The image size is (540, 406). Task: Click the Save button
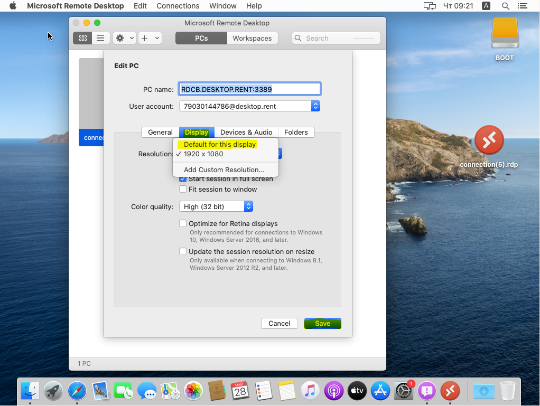[x=323, y=323]
